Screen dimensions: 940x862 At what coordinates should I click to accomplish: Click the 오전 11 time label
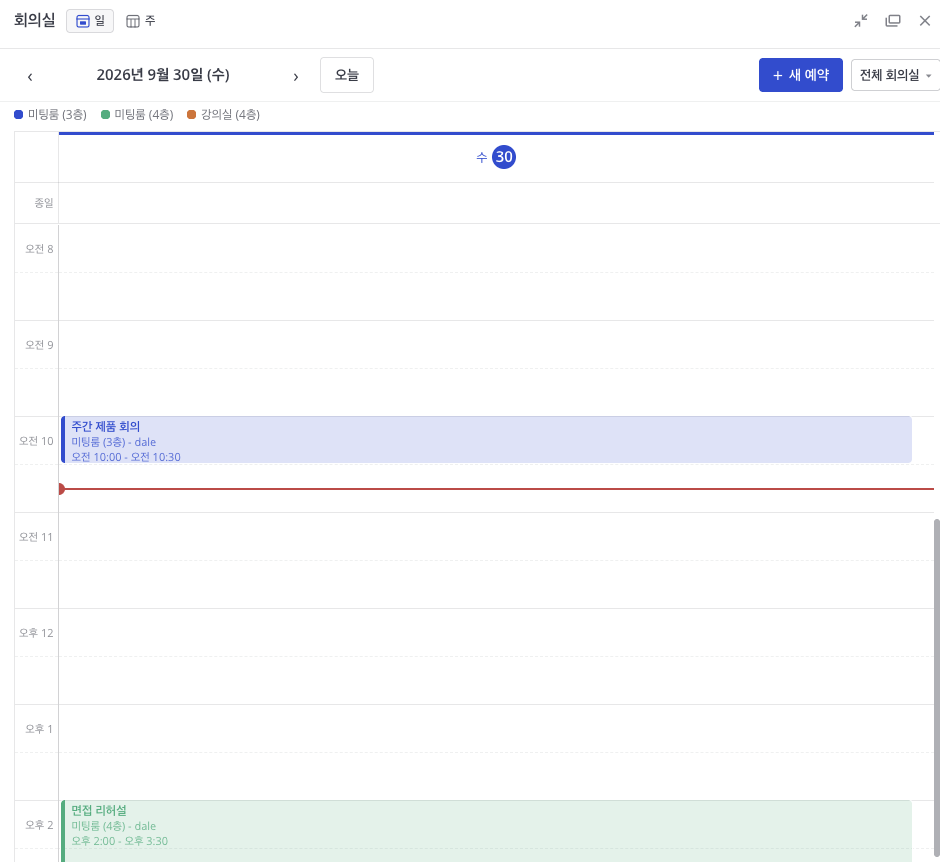click(36, 537)
